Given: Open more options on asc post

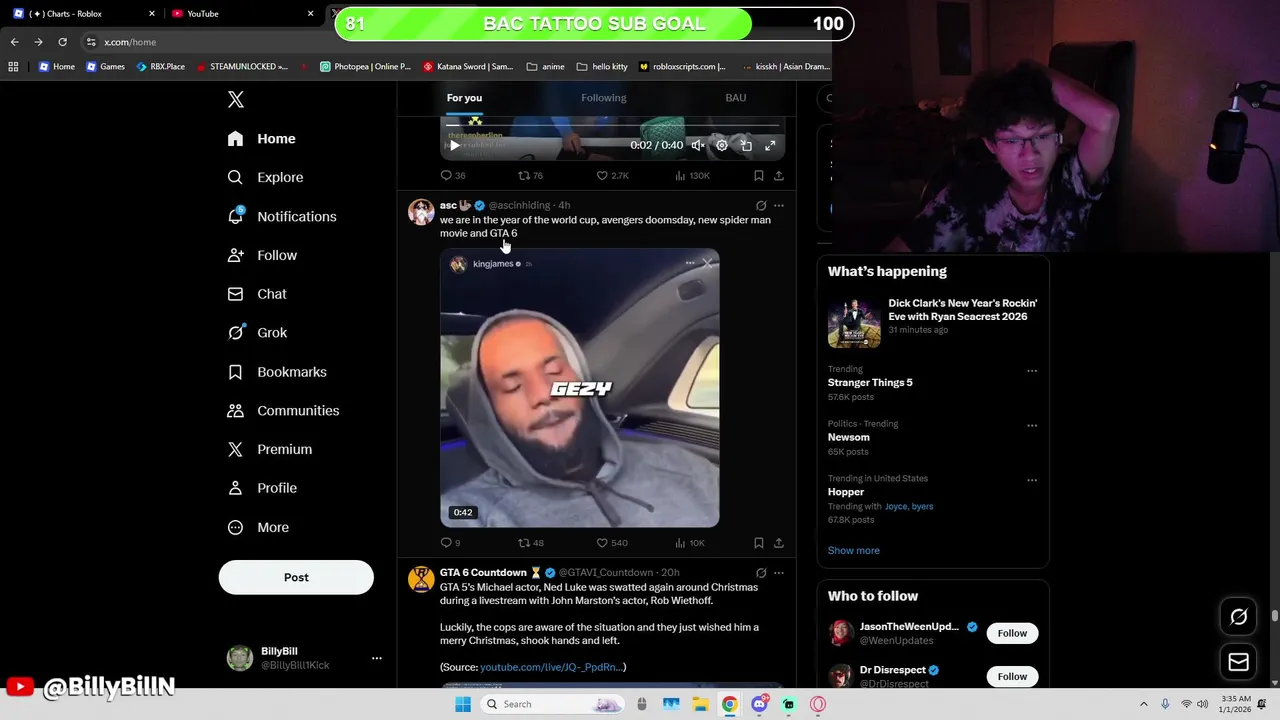Looking at the screenshot, I should tap(779, 205).
